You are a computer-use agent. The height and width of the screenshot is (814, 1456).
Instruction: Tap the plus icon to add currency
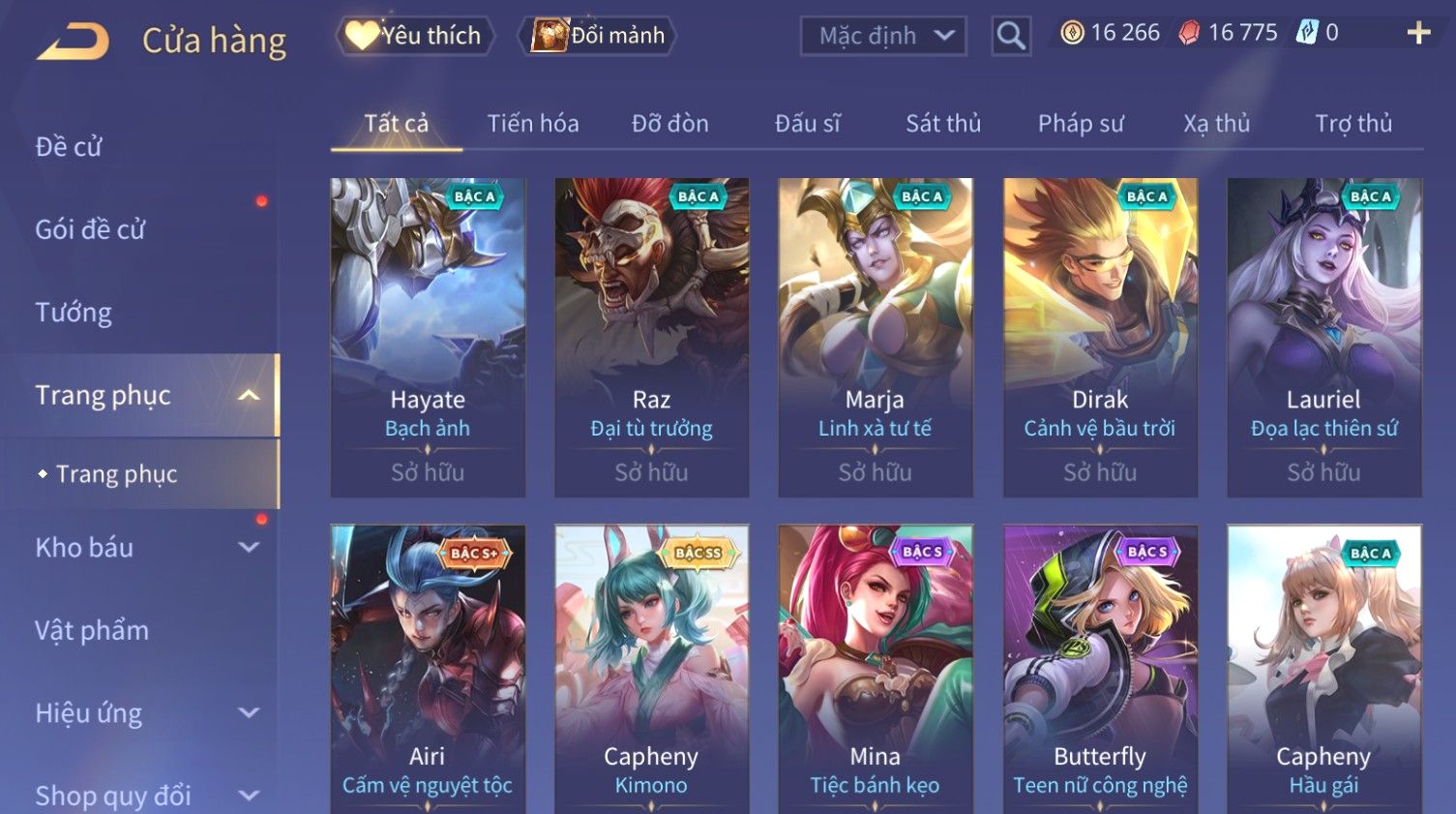(x=1418, y=33)
